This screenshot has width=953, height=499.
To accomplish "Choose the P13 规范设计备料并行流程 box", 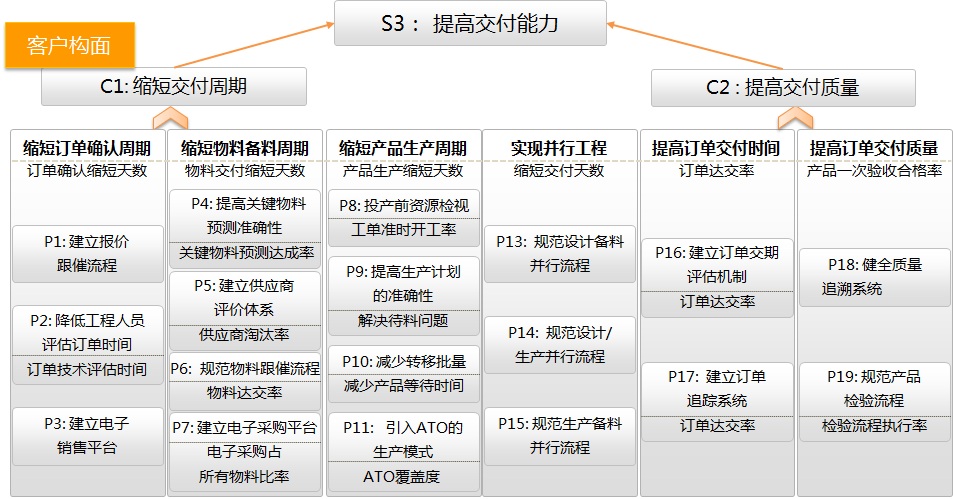I will pyautogui.click(x=560, y=254).
